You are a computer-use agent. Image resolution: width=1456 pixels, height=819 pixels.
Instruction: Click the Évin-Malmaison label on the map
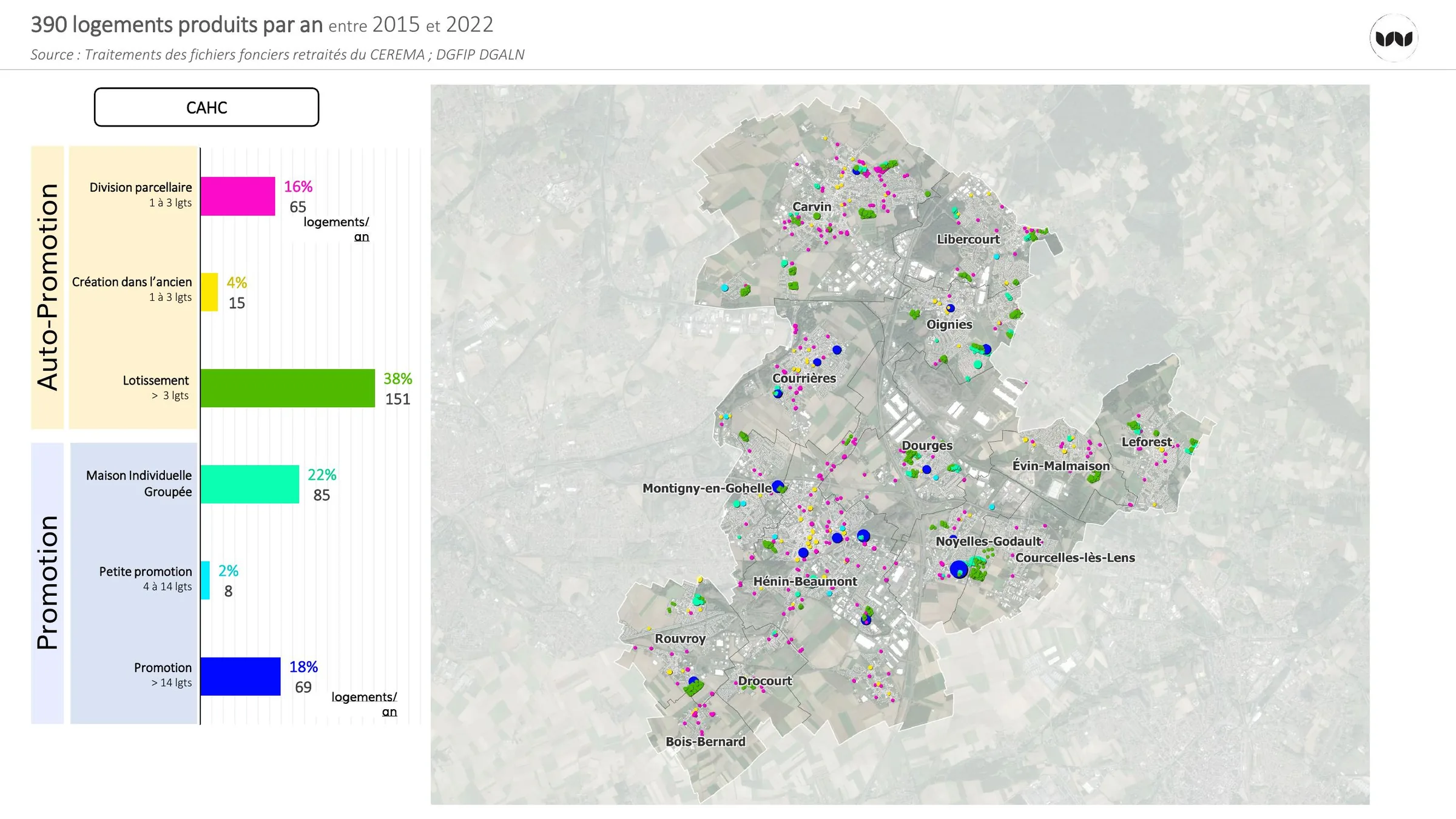click(1061, 465)
